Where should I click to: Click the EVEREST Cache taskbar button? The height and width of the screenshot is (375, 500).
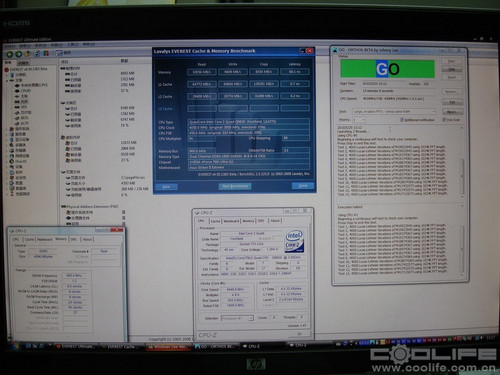pos(121,347)
